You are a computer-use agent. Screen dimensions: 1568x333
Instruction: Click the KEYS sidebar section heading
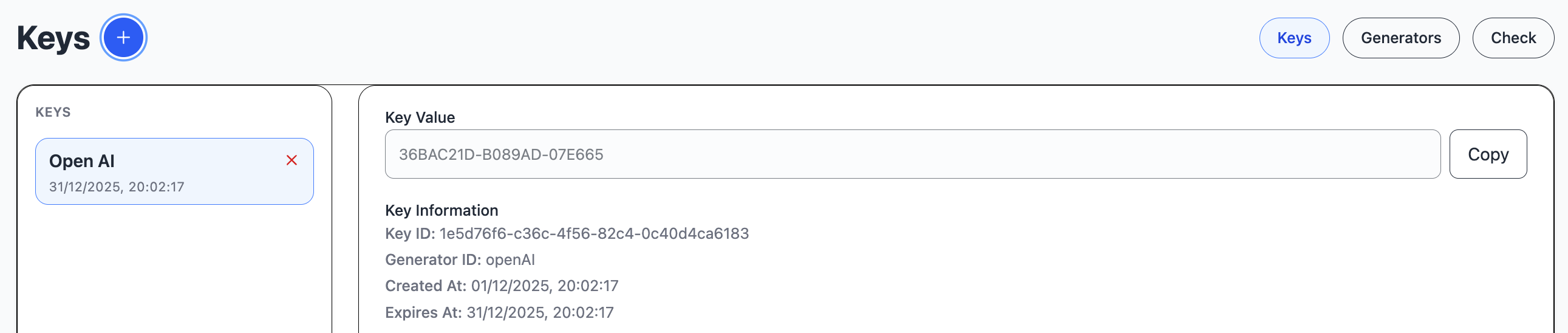53,112
